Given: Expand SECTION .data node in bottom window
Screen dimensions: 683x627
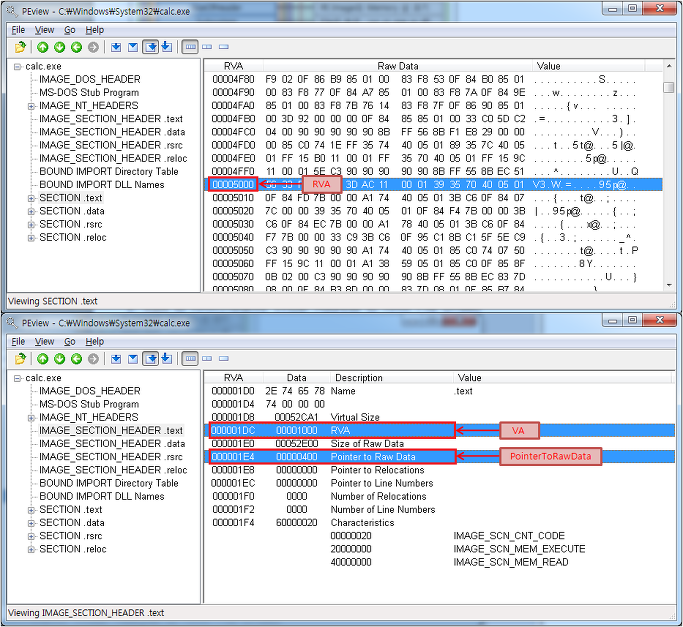Looking at the screenshot, I should coord(31,523).
